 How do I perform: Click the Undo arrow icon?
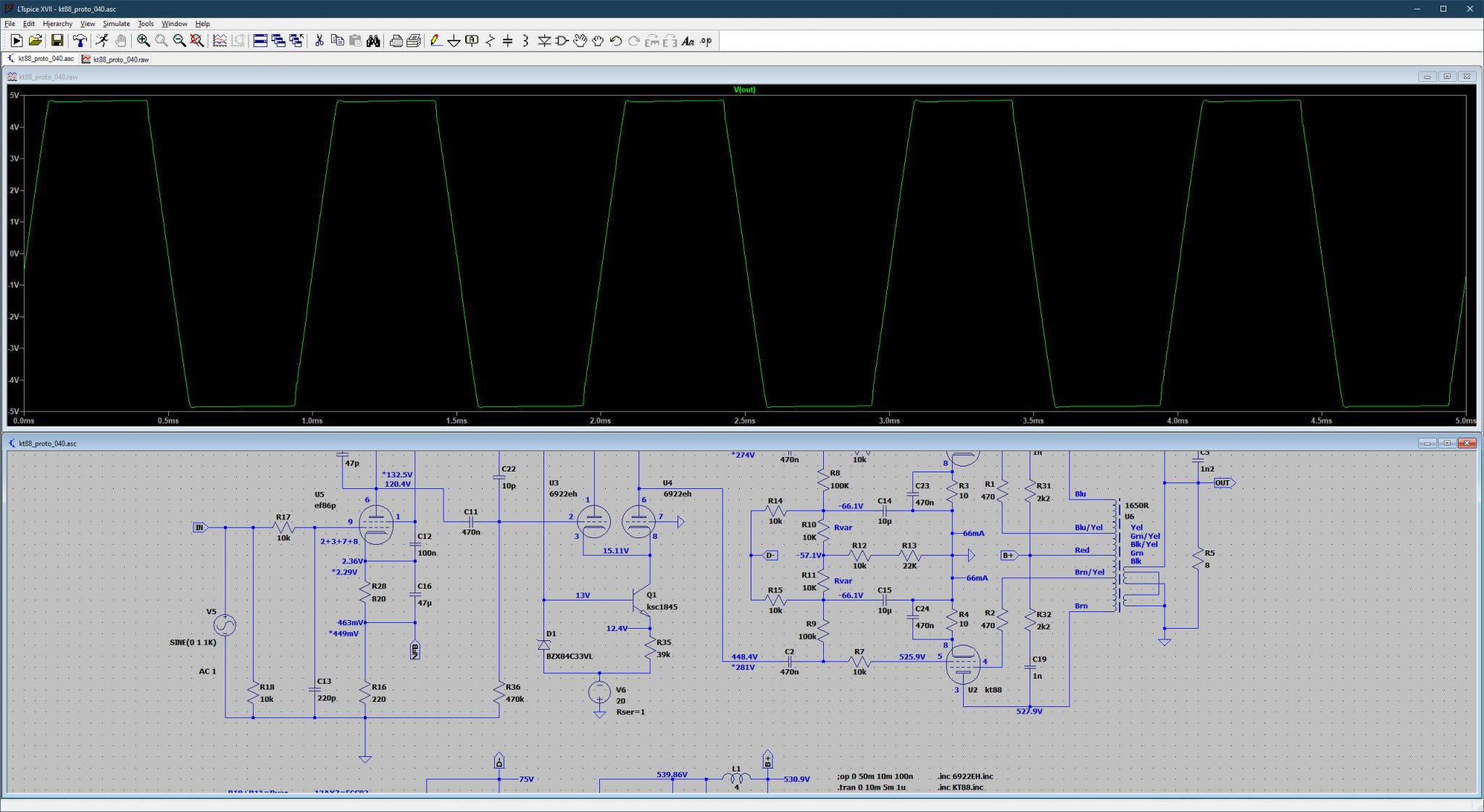[x=616, y=41]
